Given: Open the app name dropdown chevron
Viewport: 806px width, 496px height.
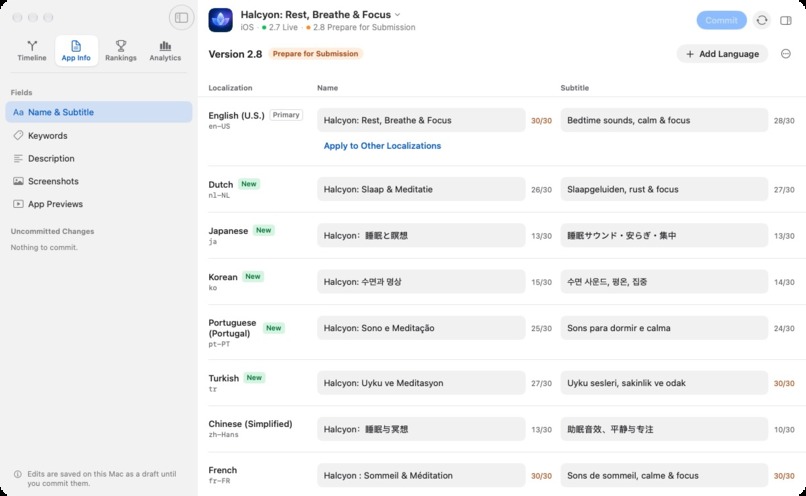Looking at the screenshot, I should [x=397, y=15].
